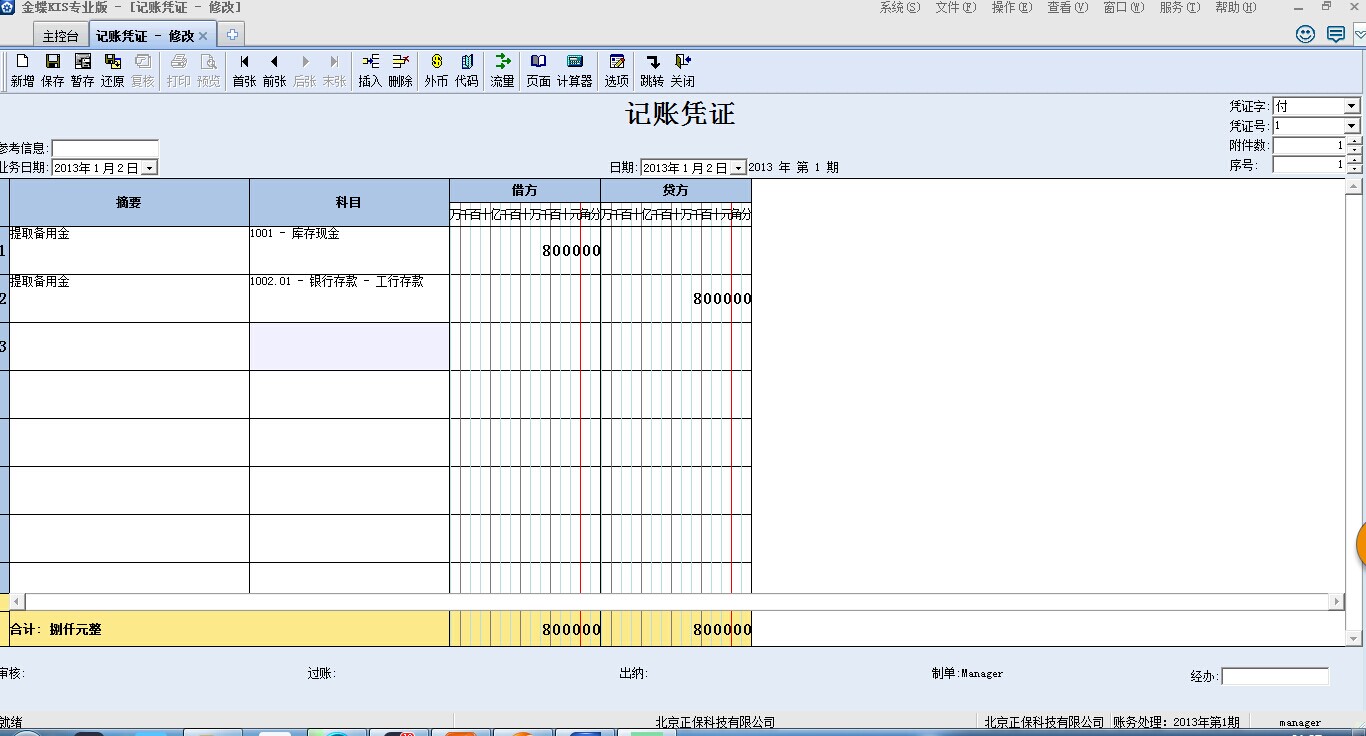Open page settings via 页面

coord(538,68)
